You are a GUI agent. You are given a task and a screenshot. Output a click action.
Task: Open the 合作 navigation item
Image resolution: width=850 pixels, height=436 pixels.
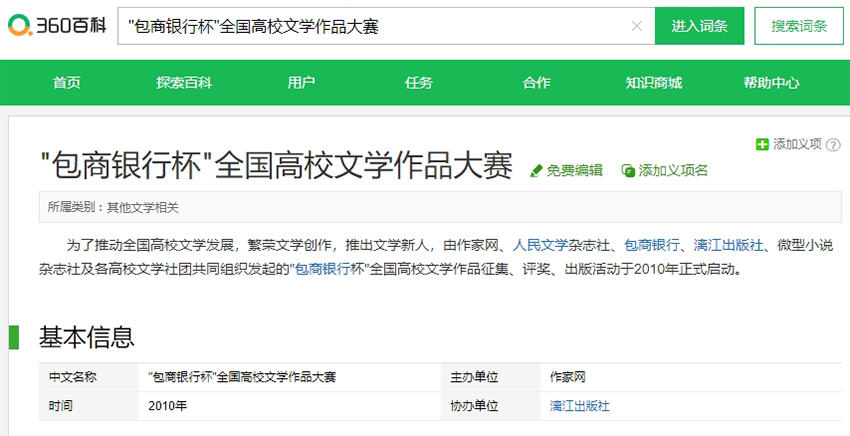point(537,82)
